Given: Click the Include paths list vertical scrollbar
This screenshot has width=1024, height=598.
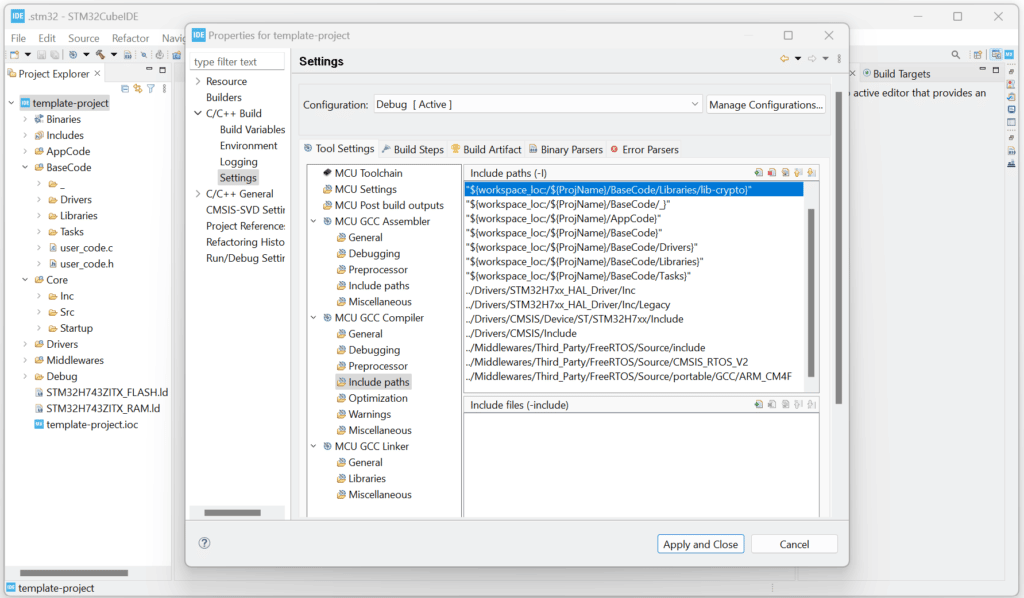Looking at the screenshot, I should (x=811, y=292).
